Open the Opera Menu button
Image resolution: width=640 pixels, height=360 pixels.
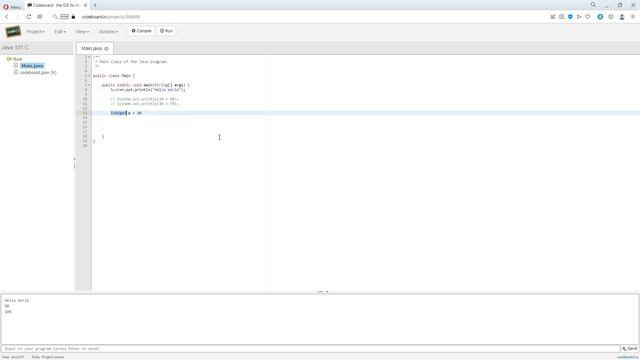(12, 7)
